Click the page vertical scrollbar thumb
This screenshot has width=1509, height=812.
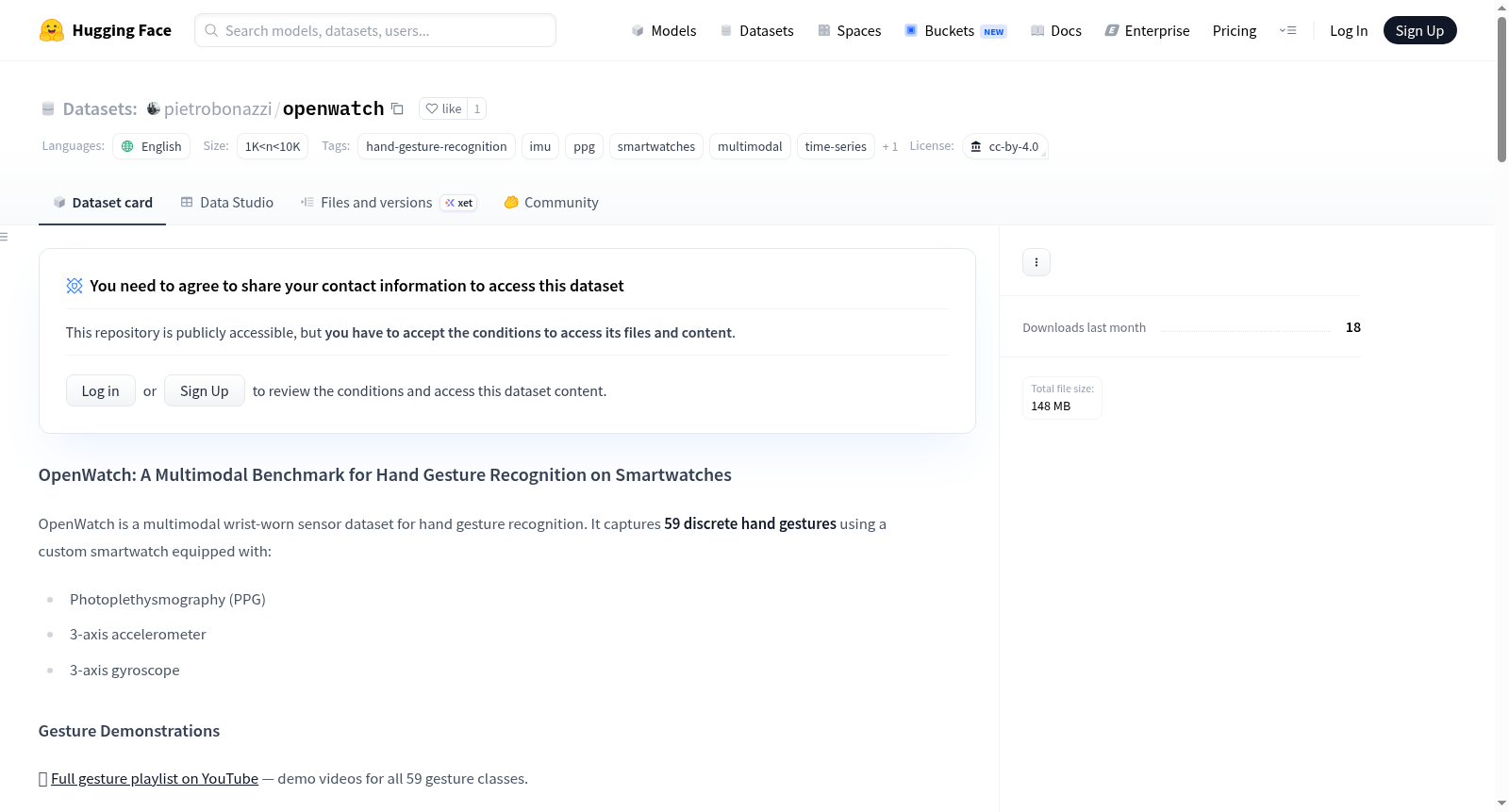(x=1501, y=89)
